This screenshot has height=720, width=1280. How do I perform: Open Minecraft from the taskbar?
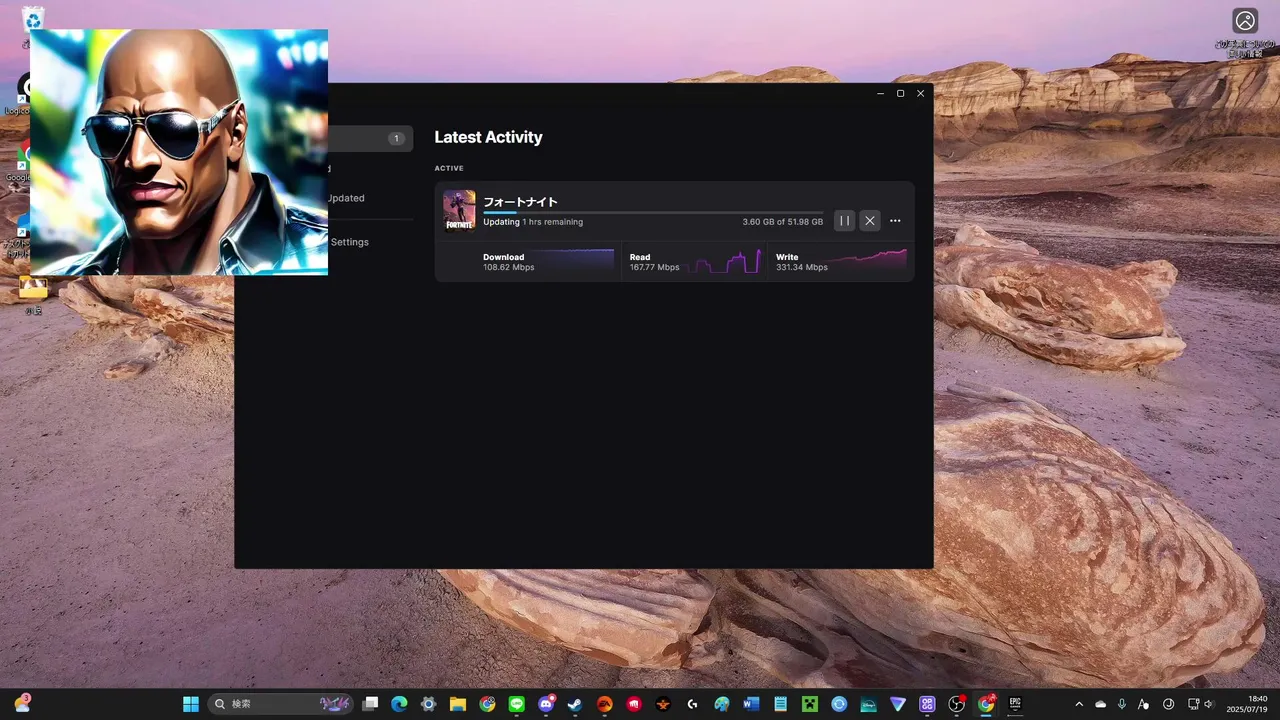pyautogui.click(x=809, y=704)
